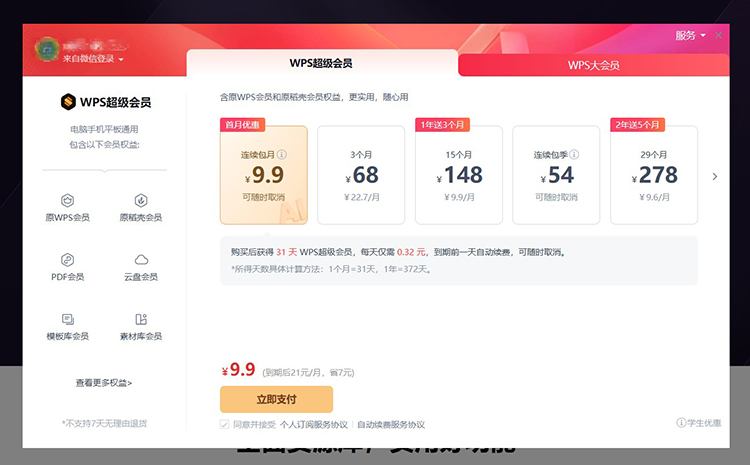Show more plans with right arrow
The image size is (750, 465).
pos(715,177)
